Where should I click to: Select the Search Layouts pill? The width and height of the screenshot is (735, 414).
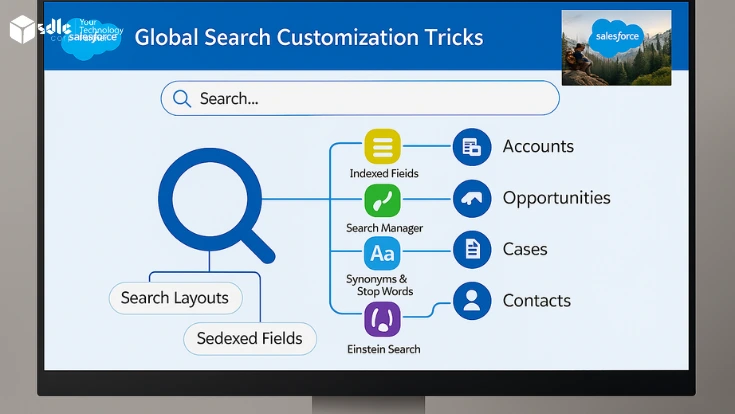coord(175,298)
